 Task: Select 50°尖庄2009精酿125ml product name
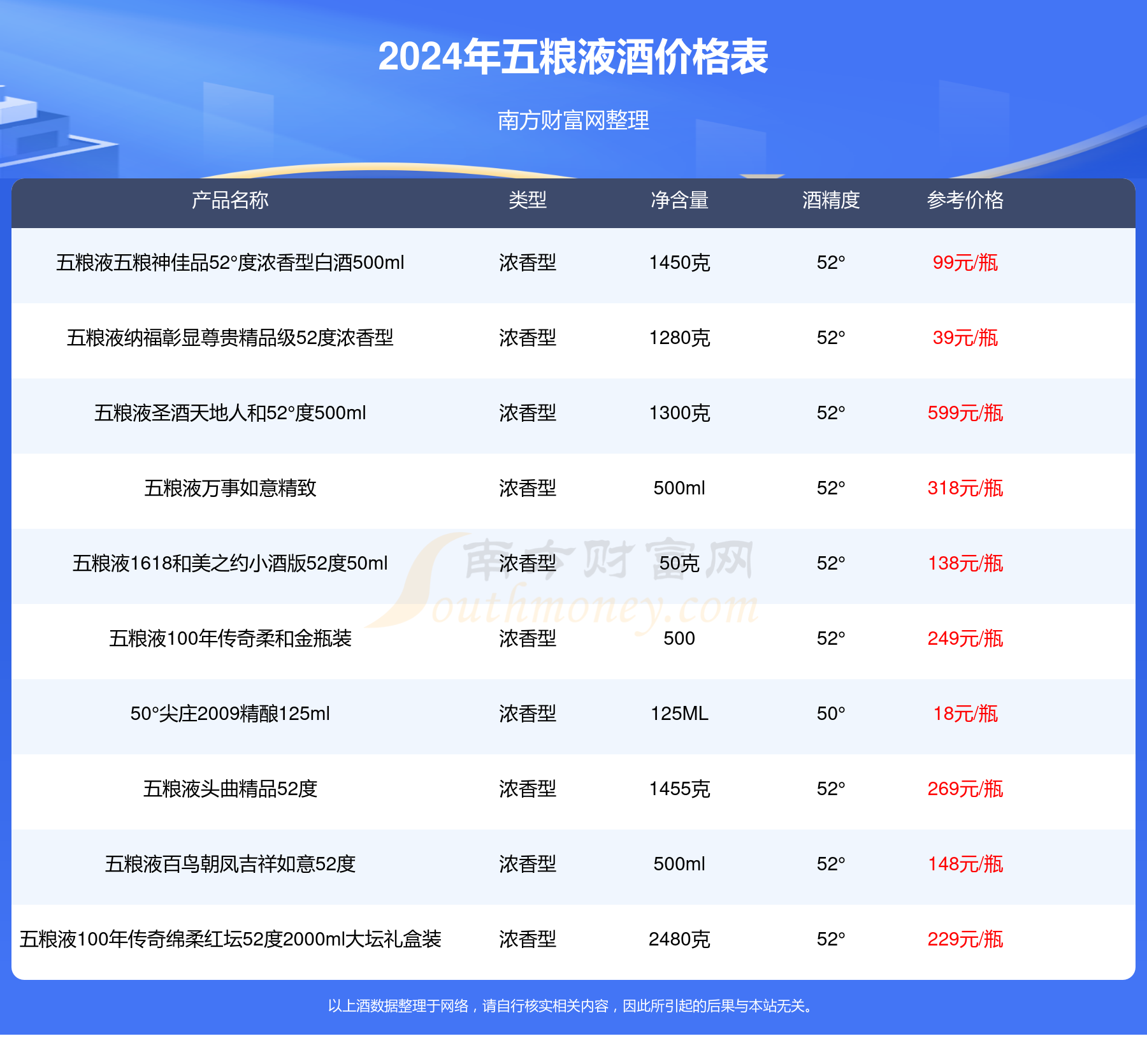[x=230, y=714]
